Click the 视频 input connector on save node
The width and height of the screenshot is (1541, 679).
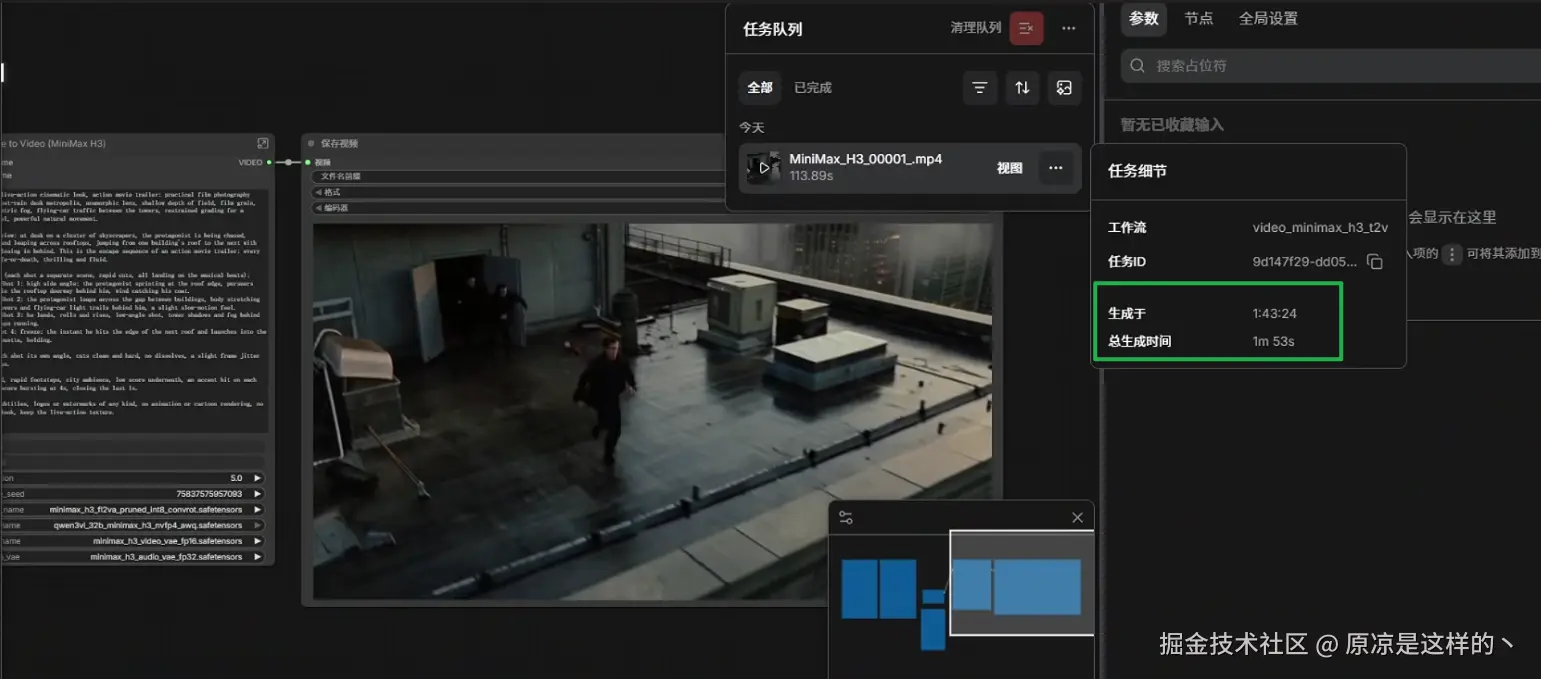(307, 162)
